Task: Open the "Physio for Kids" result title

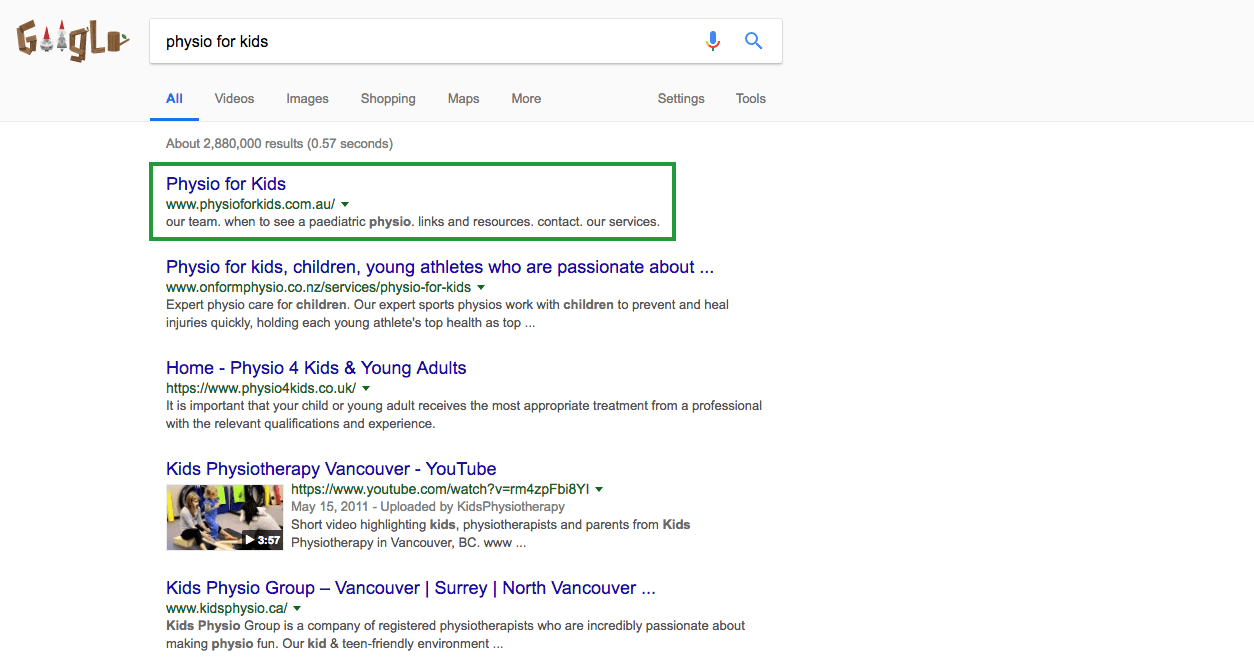Action: click(x=226, y=184)
